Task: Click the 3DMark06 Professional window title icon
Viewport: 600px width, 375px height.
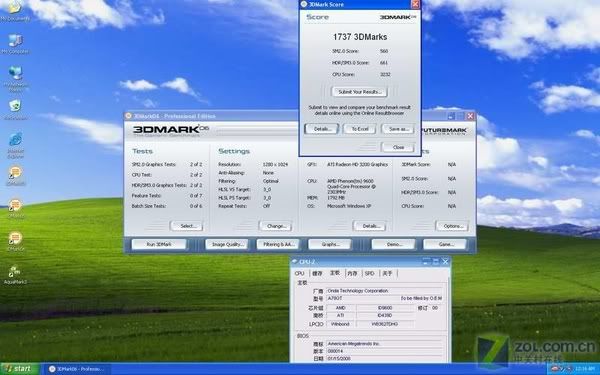Action: click(129, 116)
